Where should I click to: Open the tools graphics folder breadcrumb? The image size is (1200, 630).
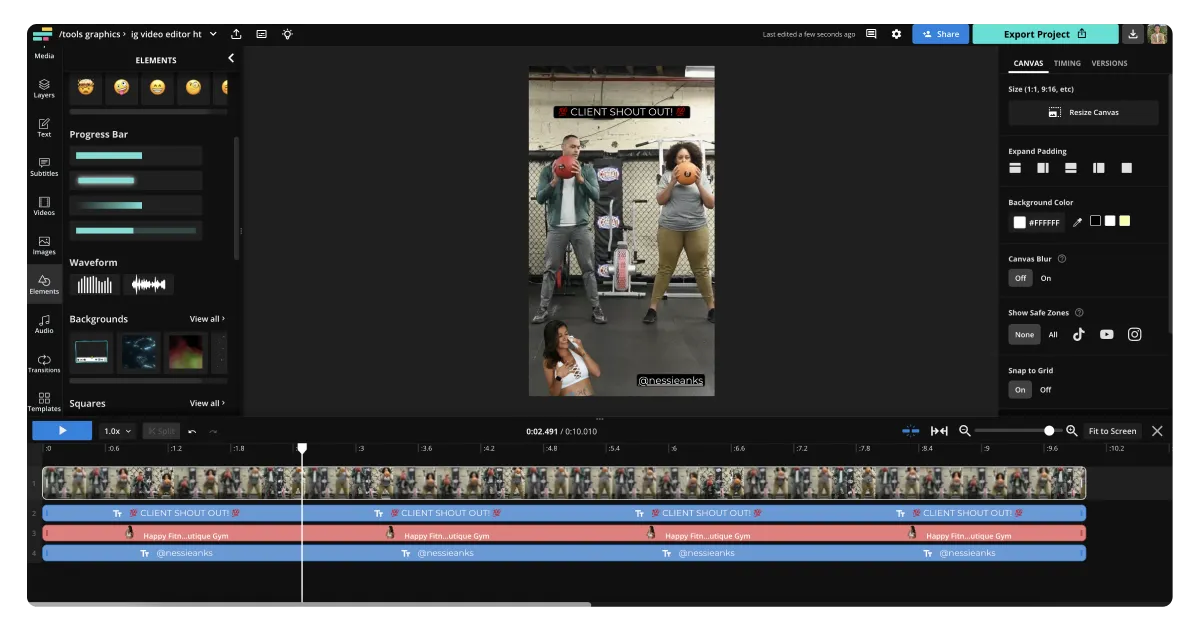[x=90, y=34]
